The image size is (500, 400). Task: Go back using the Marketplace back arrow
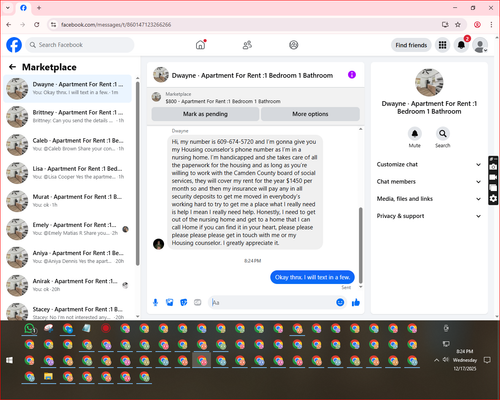tap(13, 67)
